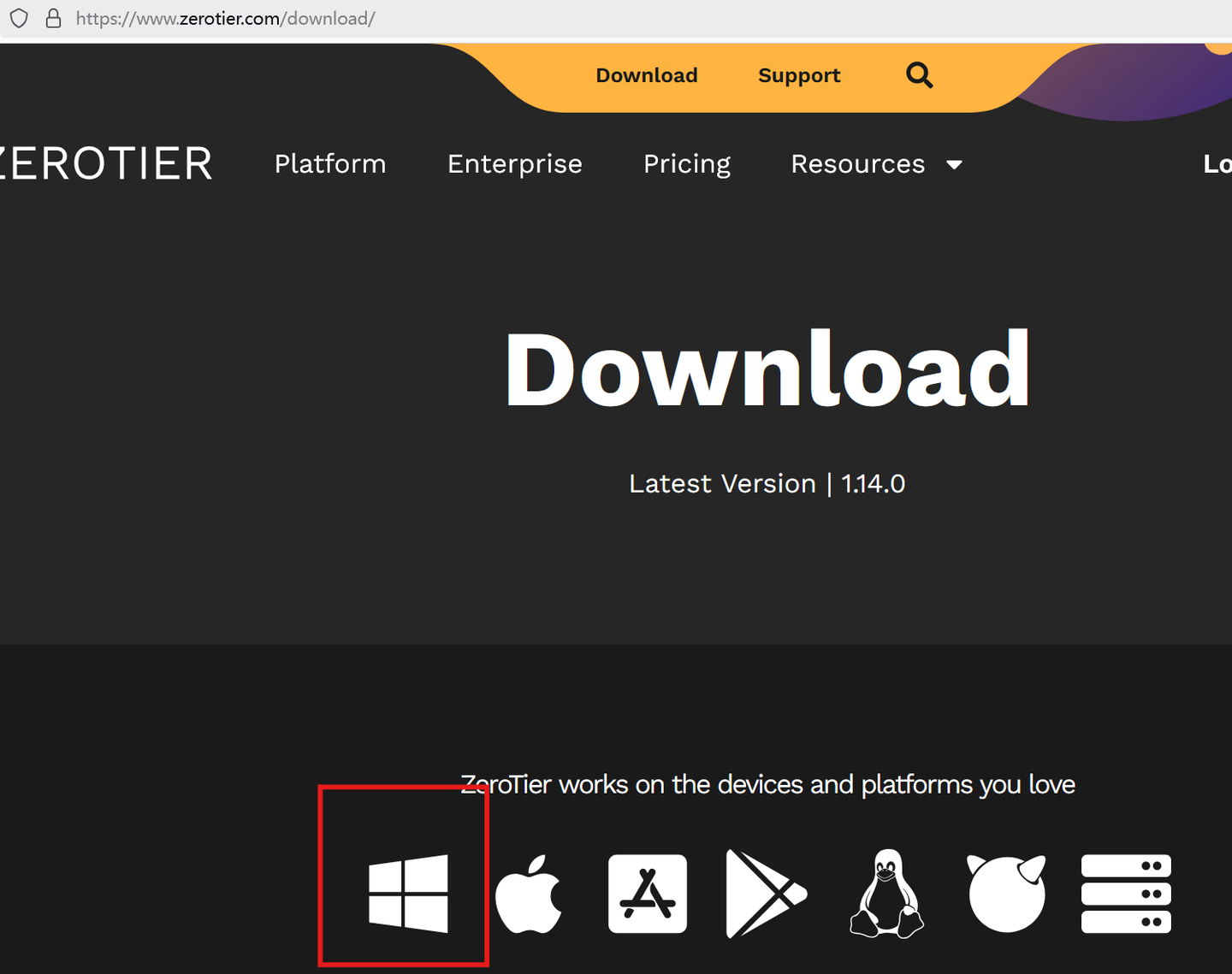Click the FreeBSD daemon platform icon
The width and height of the screenshot is (1232, 974).
click(1007, 893)
